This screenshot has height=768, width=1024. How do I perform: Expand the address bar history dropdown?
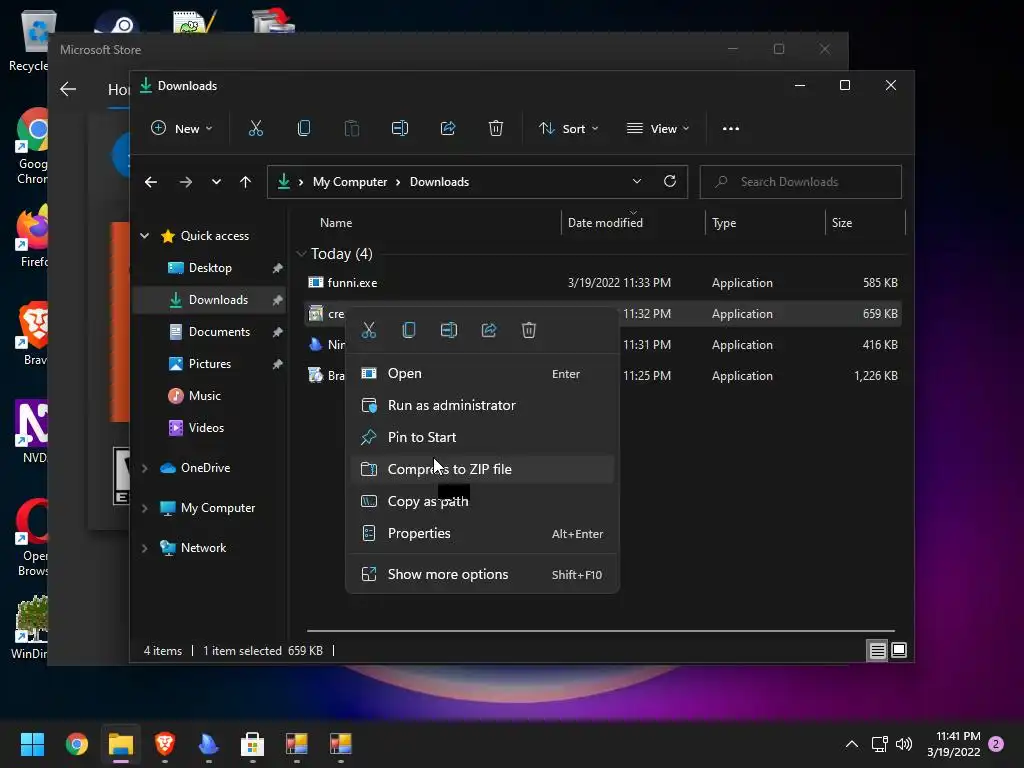[637, 182]
